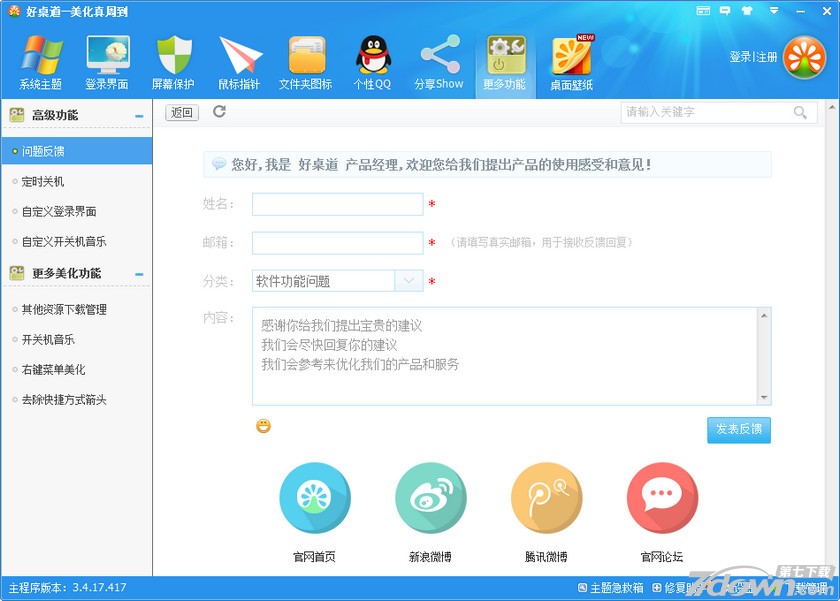Open the 分享Show section

click(x=439, y=63)
